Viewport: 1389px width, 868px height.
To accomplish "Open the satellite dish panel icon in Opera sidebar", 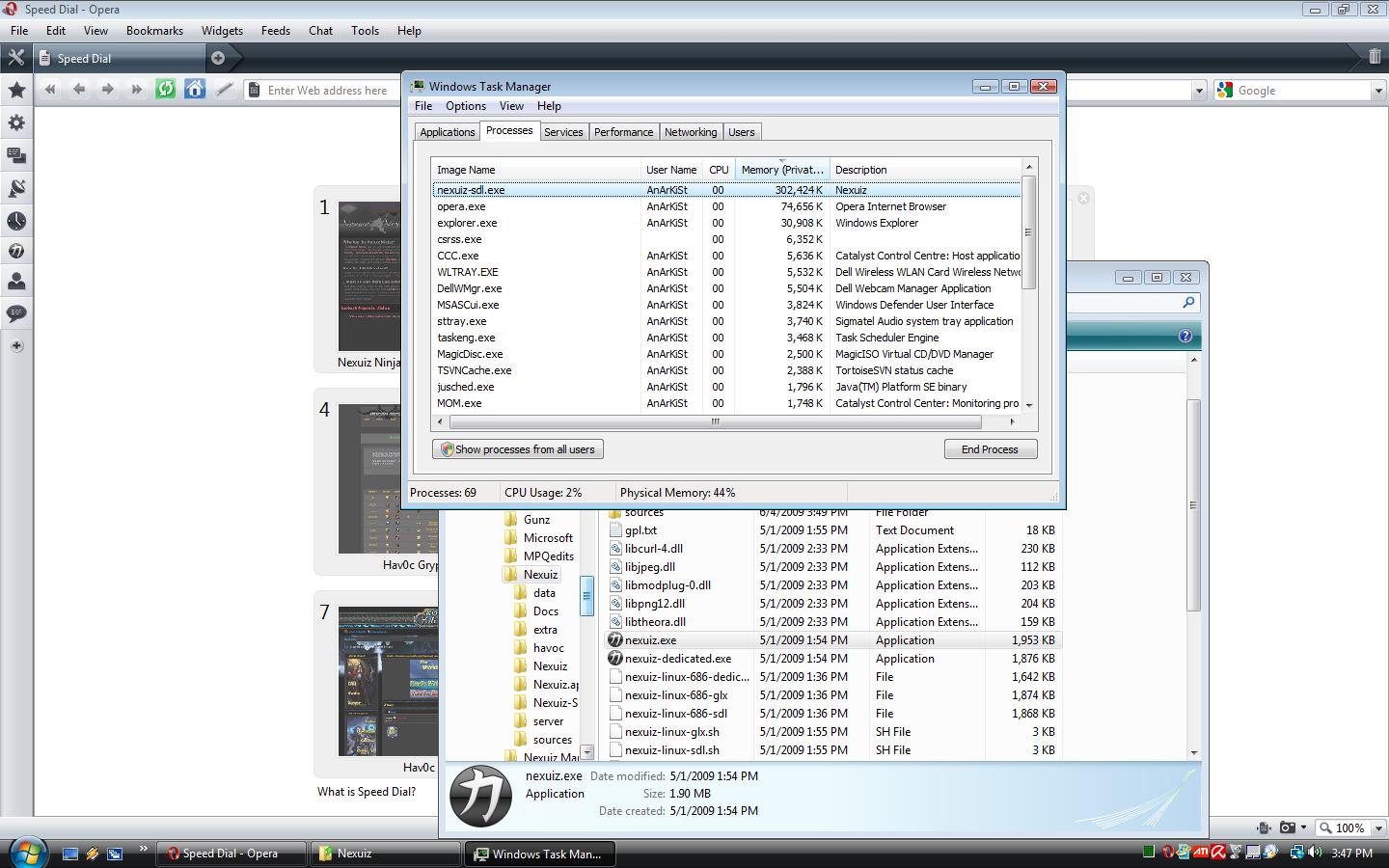I will (x=16, y=188).
